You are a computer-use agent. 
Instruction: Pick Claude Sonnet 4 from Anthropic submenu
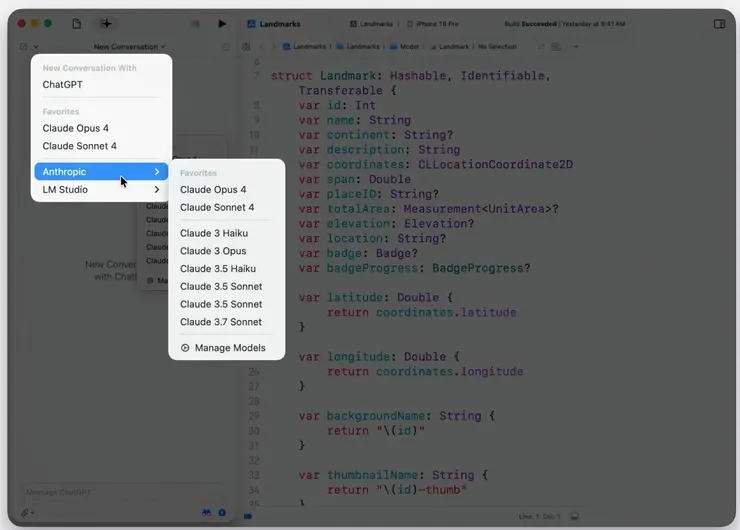[x=227, y=207]
